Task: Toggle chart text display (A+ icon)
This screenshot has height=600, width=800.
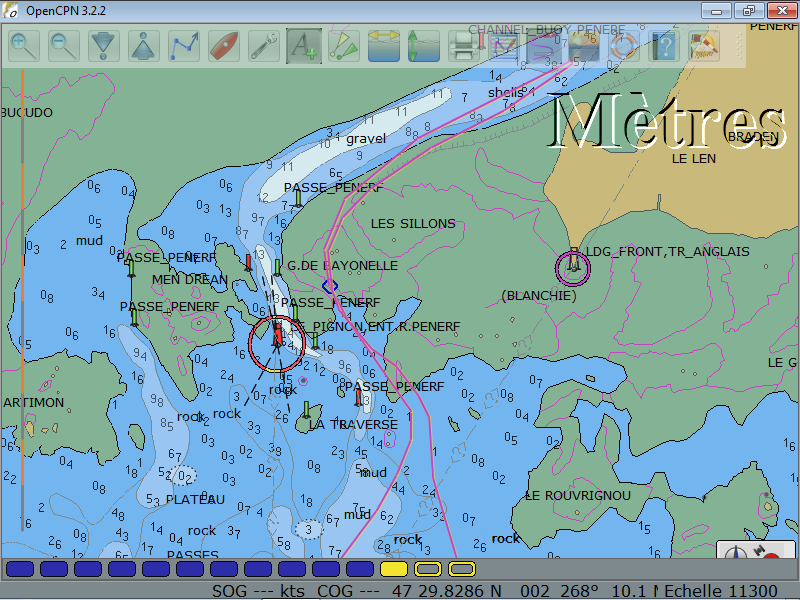Action: pyautogui.click(x=303, y=46)
